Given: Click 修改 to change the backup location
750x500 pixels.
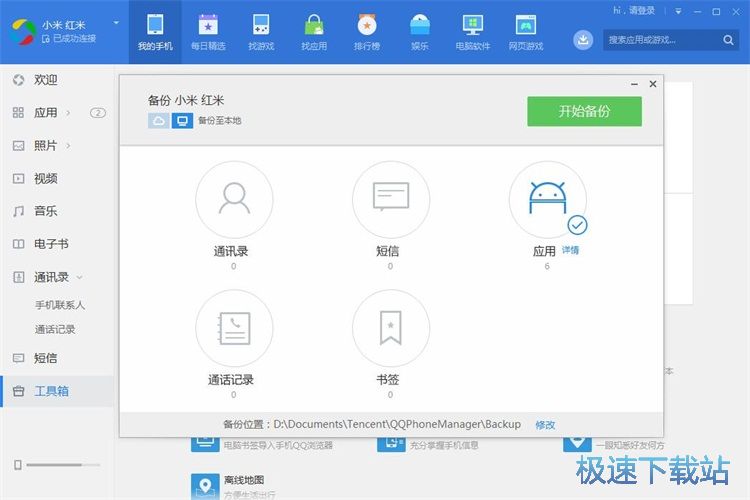Looking at the screenshot, I should click(545, 425).
